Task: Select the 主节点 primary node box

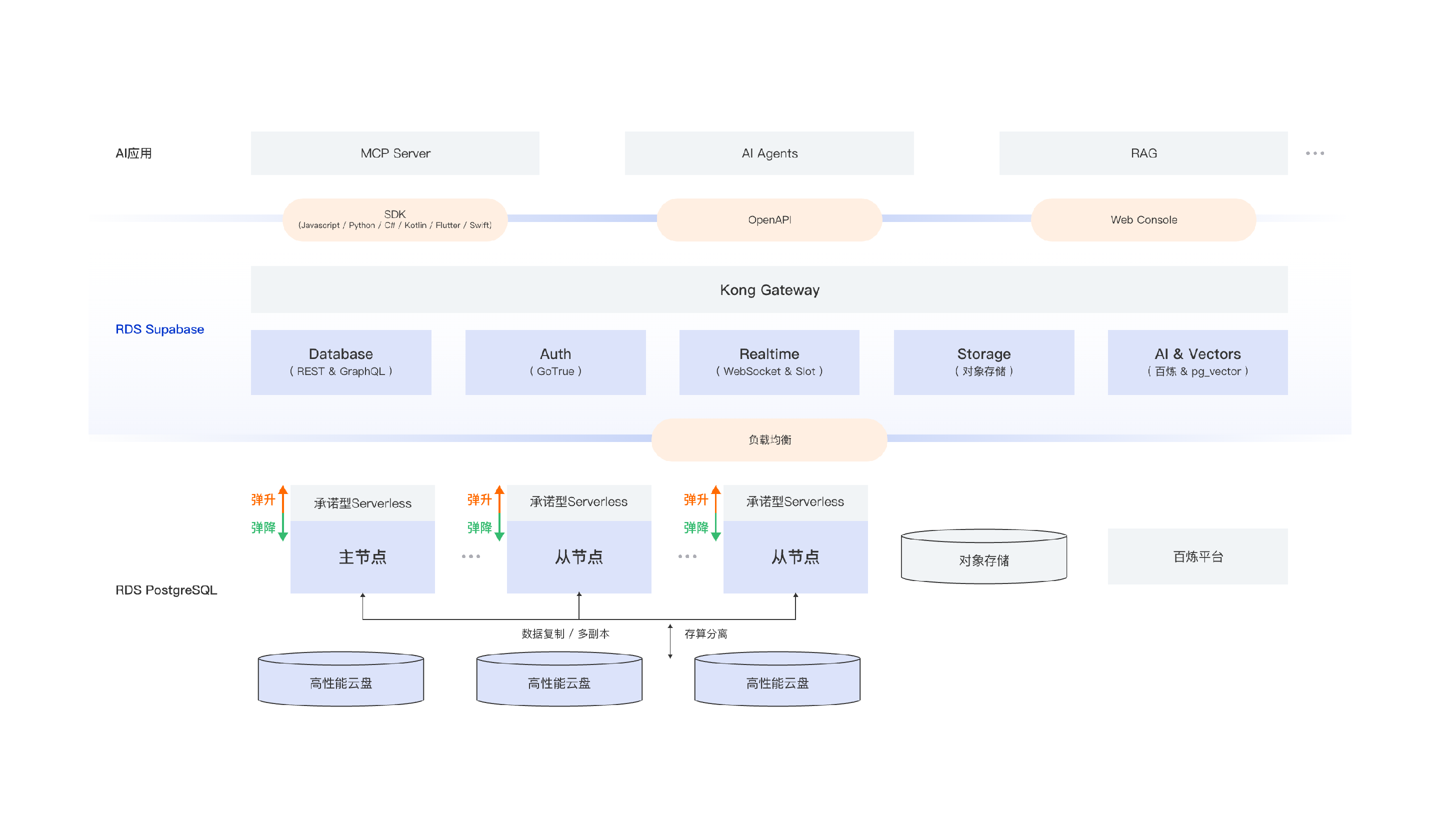Action: (x=362, y=556)
